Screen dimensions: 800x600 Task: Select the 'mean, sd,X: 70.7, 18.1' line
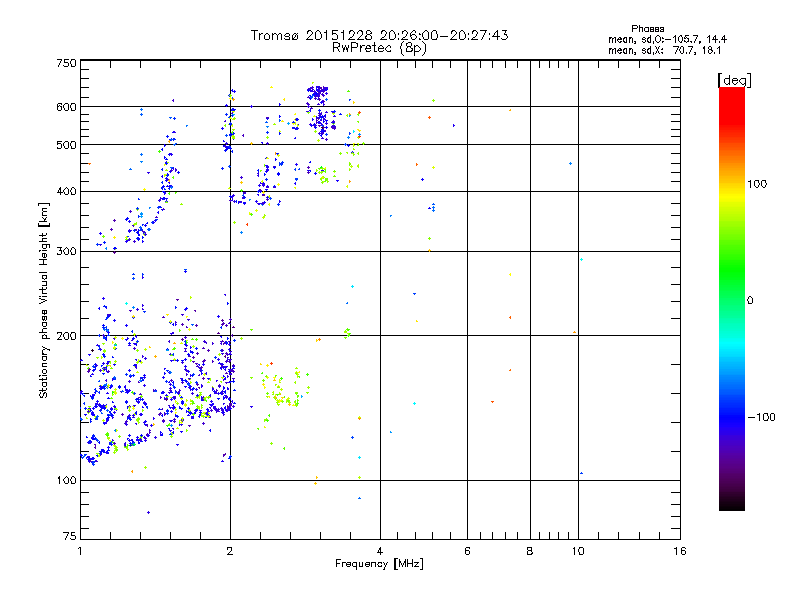pos(664,50)
